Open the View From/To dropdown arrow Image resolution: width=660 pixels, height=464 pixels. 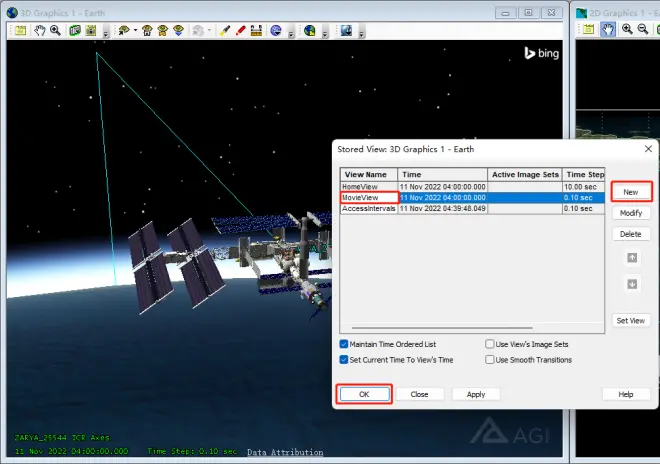click(x=135, y=30)
